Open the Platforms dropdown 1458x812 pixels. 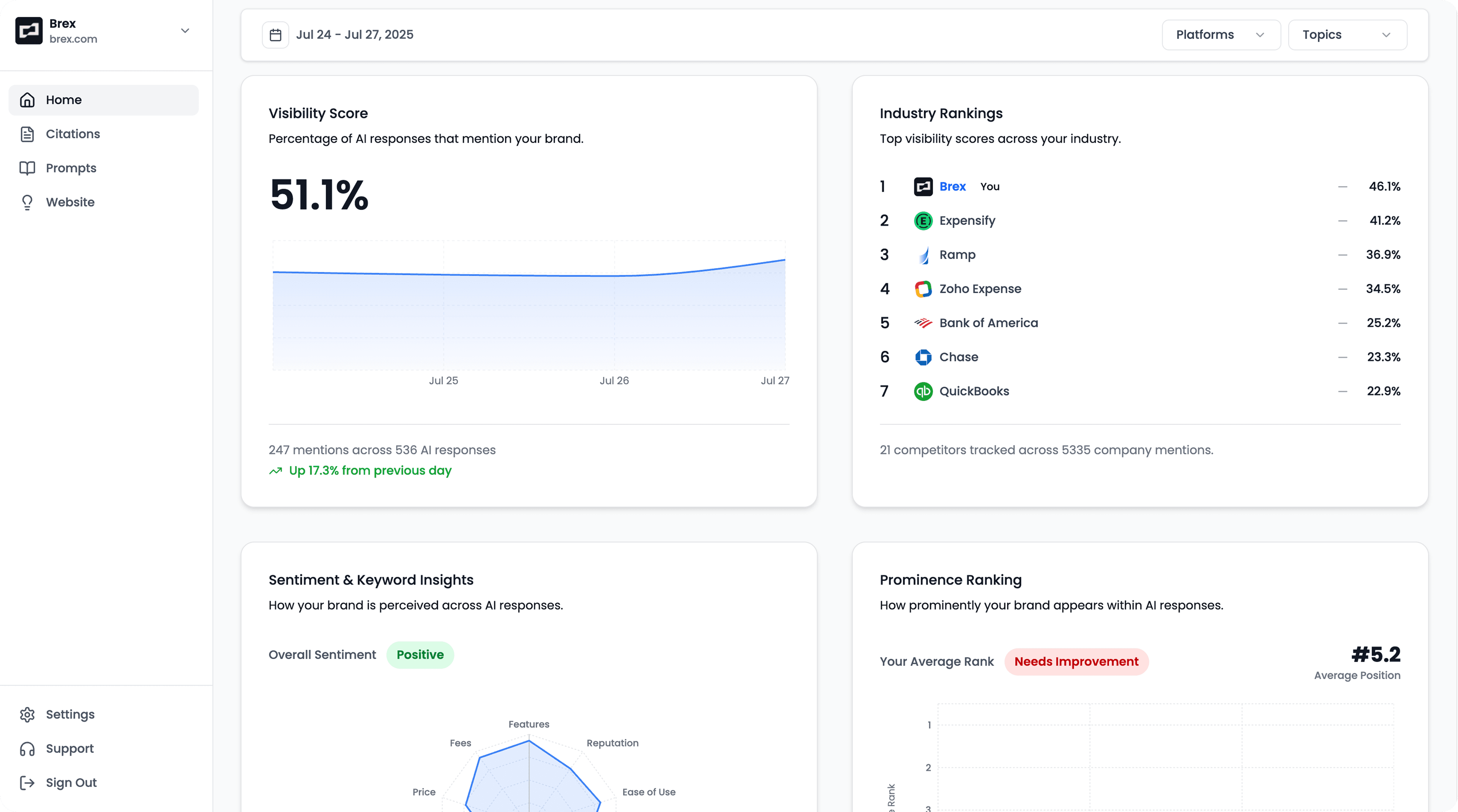(x=1221, y=35)
